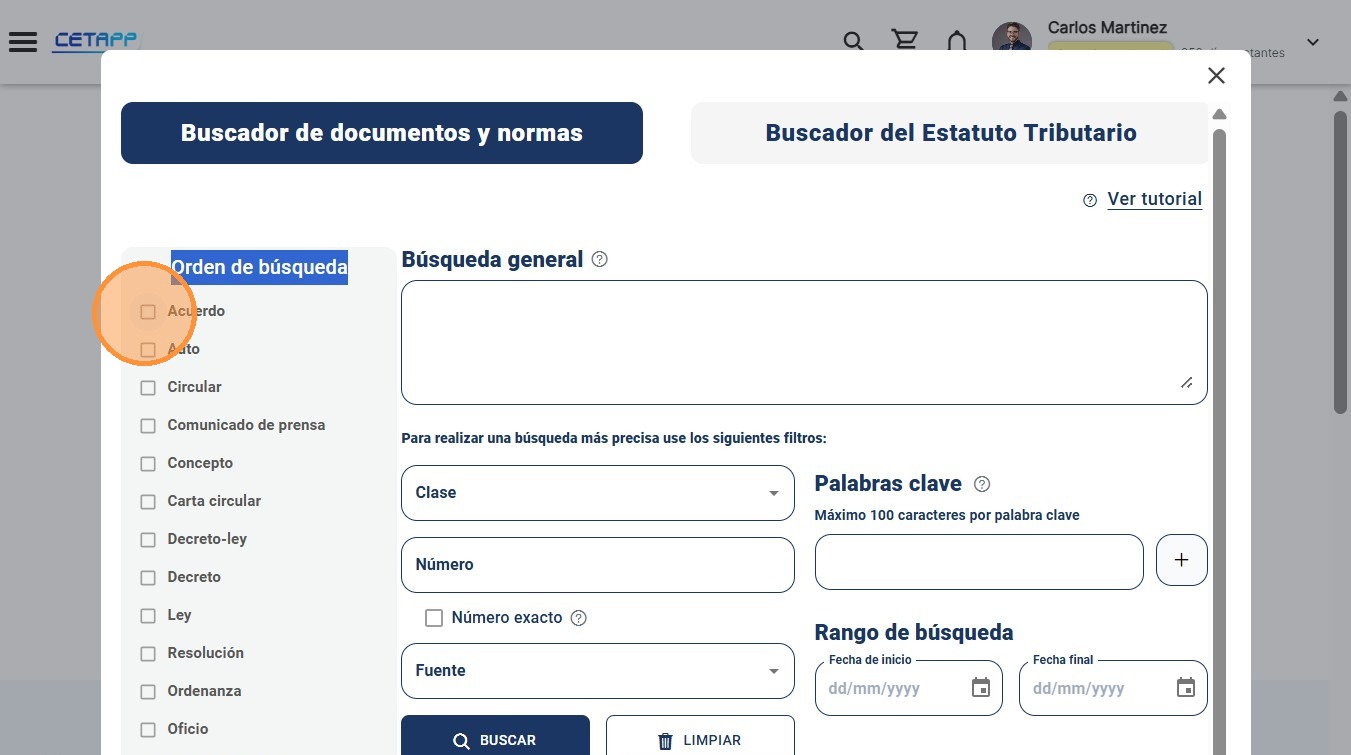
Task: Click the Búsqueda general help icon
Action: point(600,260)
